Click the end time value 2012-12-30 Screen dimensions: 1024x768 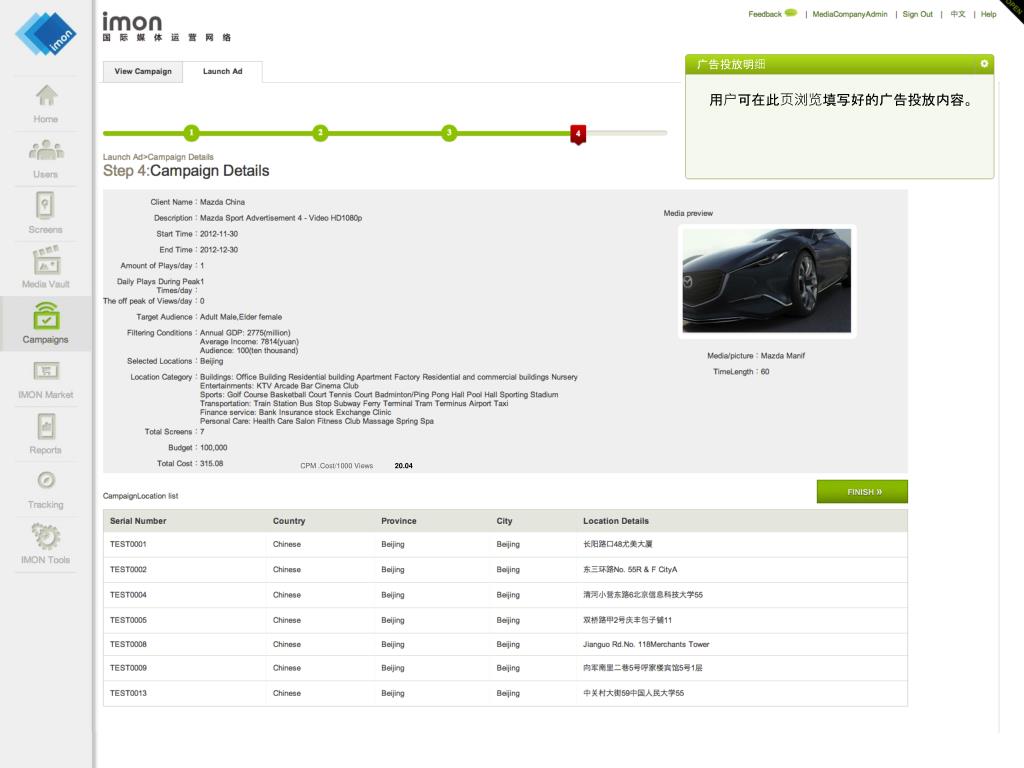(x=219, y=250)
